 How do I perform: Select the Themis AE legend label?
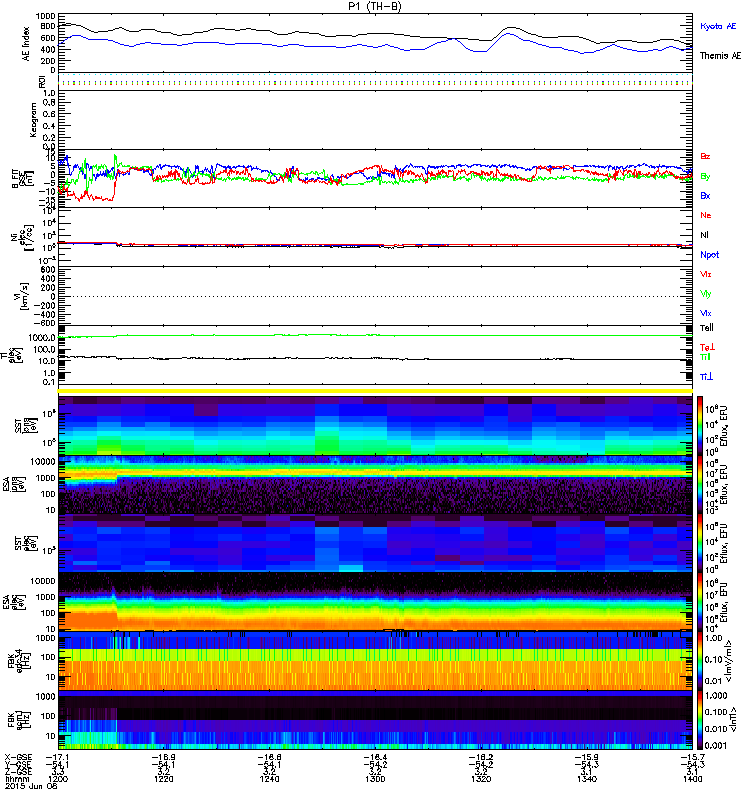click(x=719, y=56)
